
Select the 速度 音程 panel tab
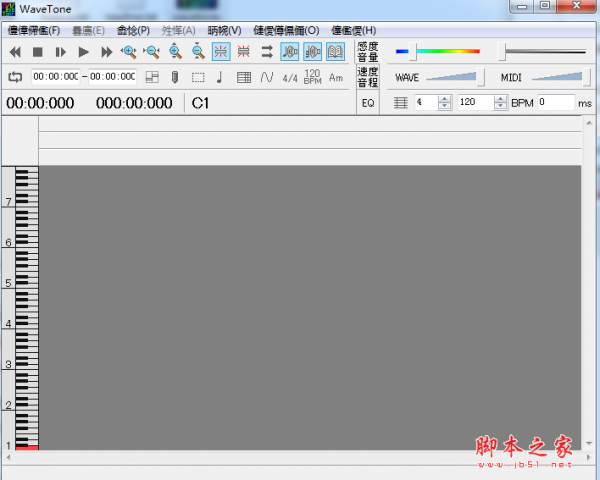[367, 77]
